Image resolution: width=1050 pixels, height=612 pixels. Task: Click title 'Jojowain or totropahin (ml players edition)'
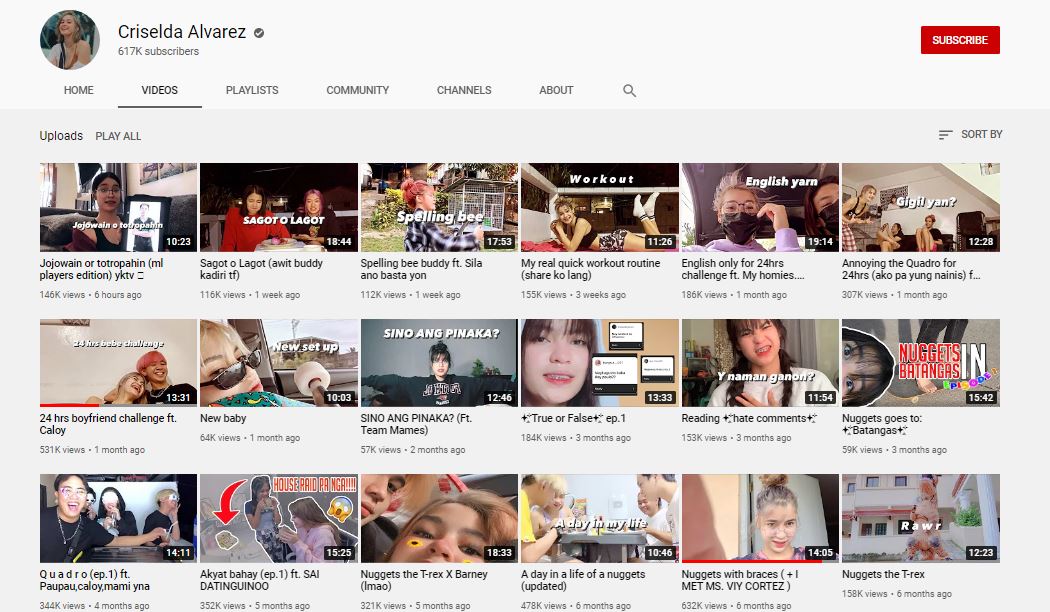click(102, 269)
